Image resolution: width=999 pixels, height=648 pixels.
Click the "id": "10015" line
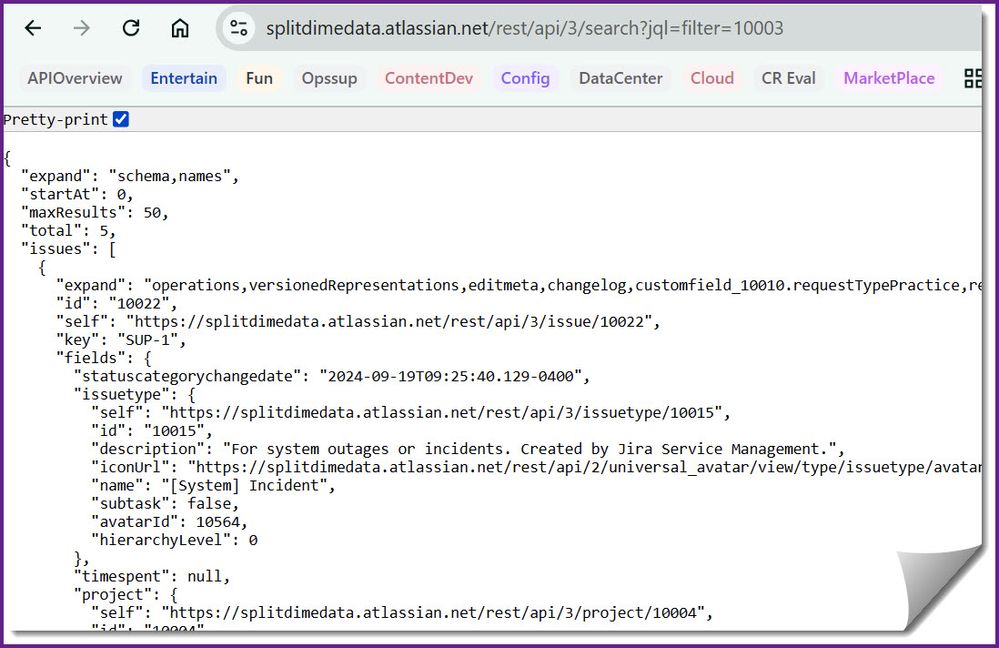[x=152, y=431]
